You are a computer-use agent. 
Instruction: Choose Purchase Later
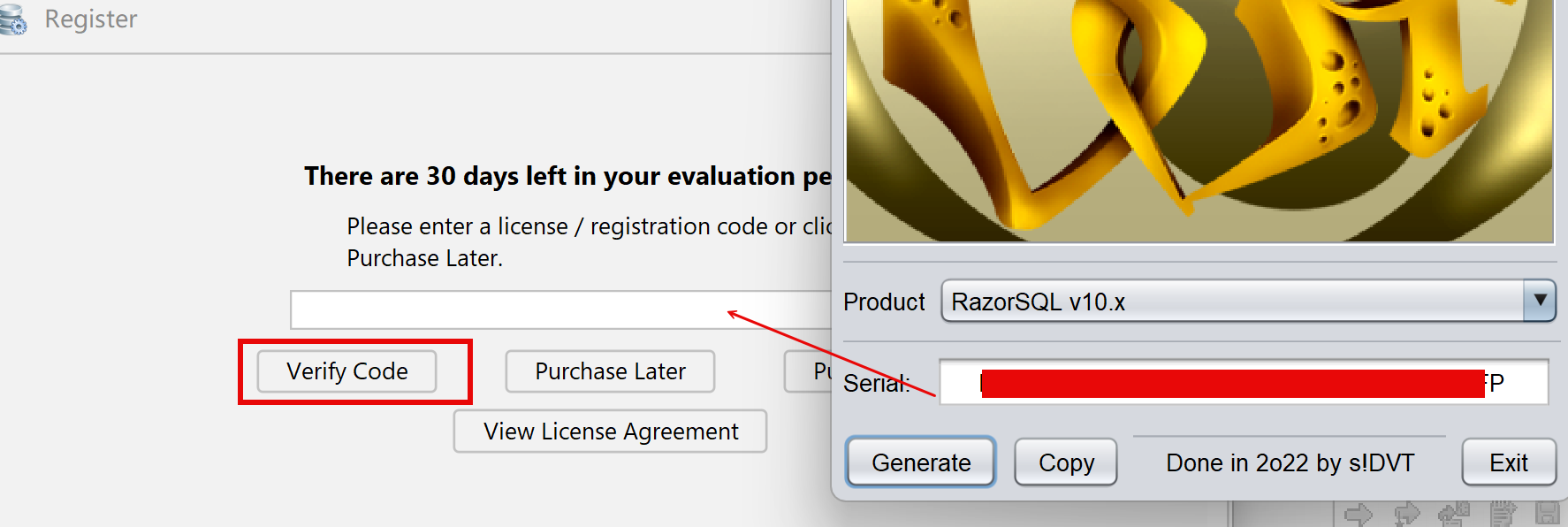[x=610, y=371]
